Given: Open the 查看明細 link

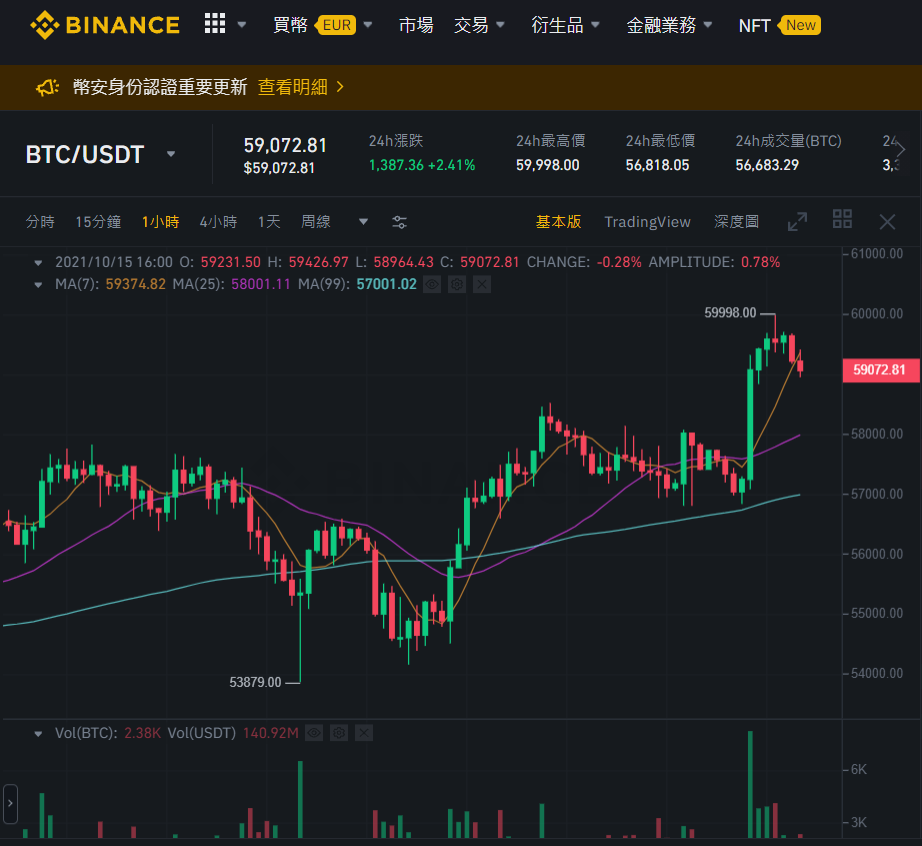Looking at the screenshot, I should [293, 87].
